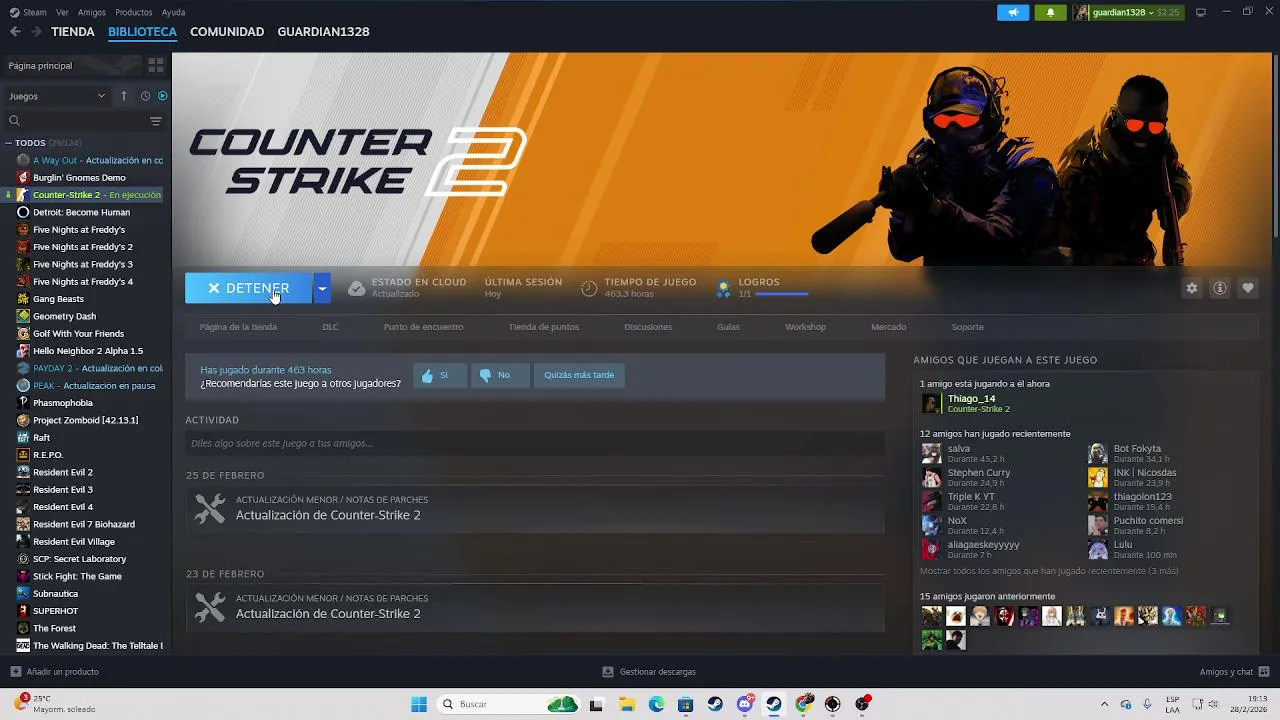Open Página de la tienda link
Viewport: 1280px width, 720px height.
point(238,327)
